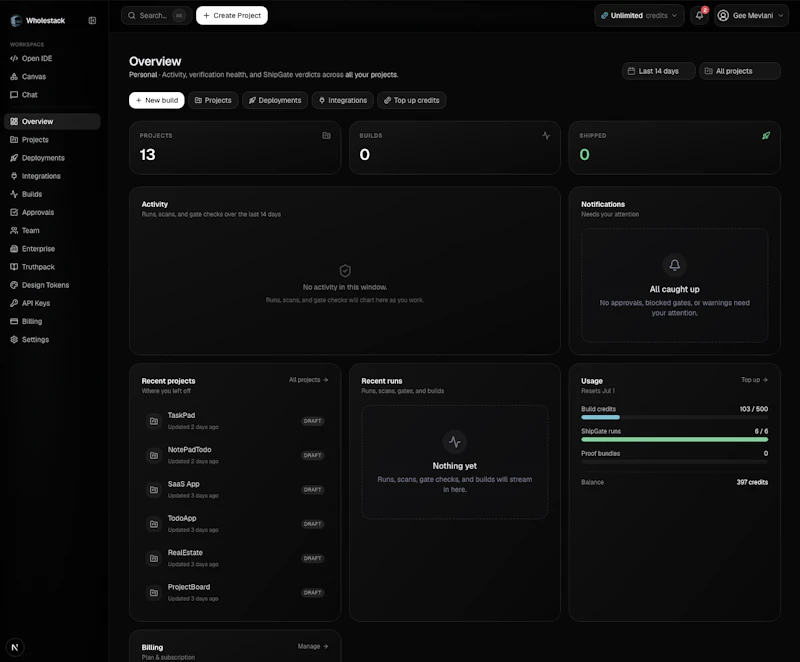Click ProjectBoard project folder icon

coord(154,593)
